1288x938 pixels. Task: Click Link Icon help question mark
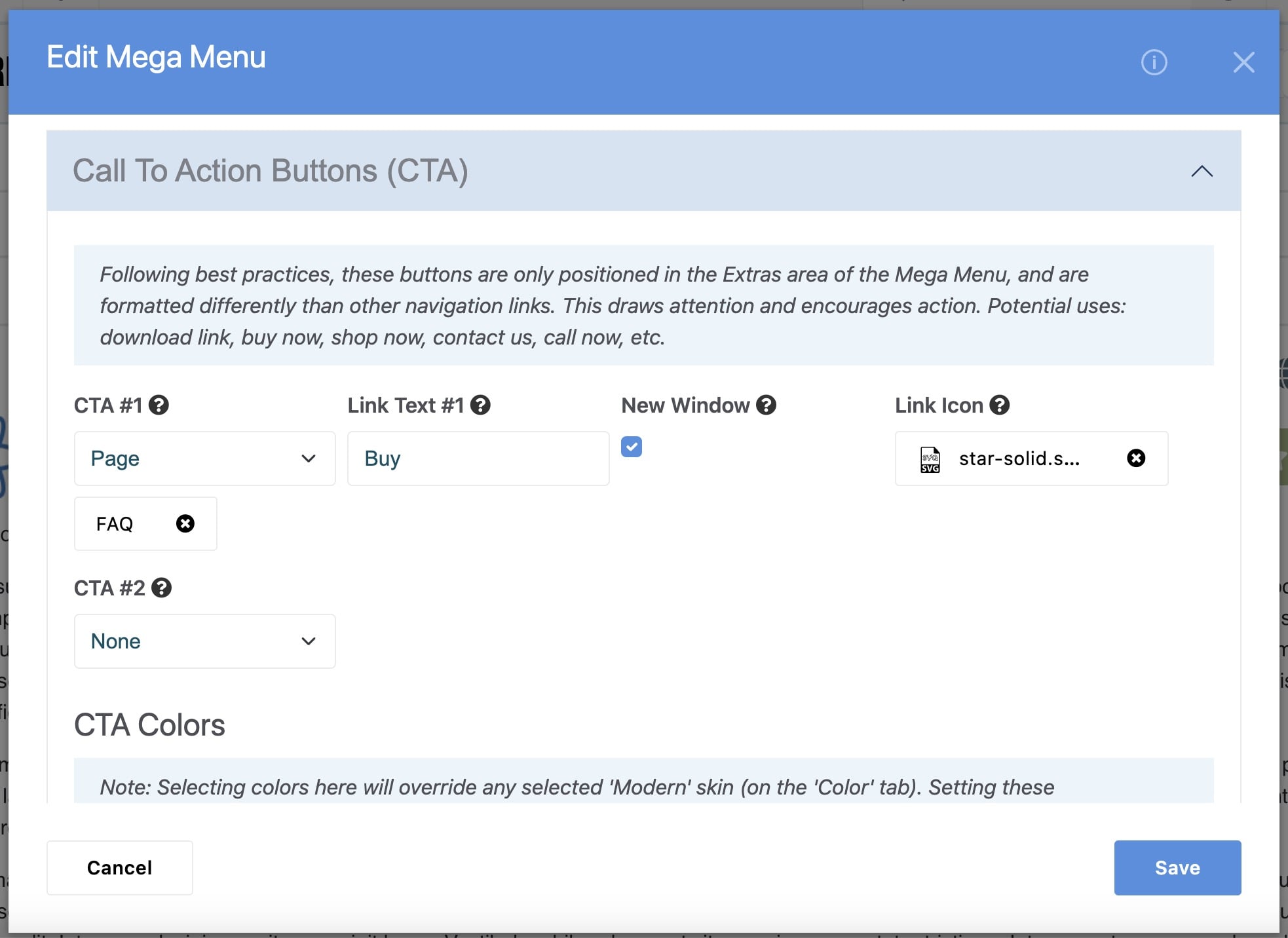pos(999,405)
